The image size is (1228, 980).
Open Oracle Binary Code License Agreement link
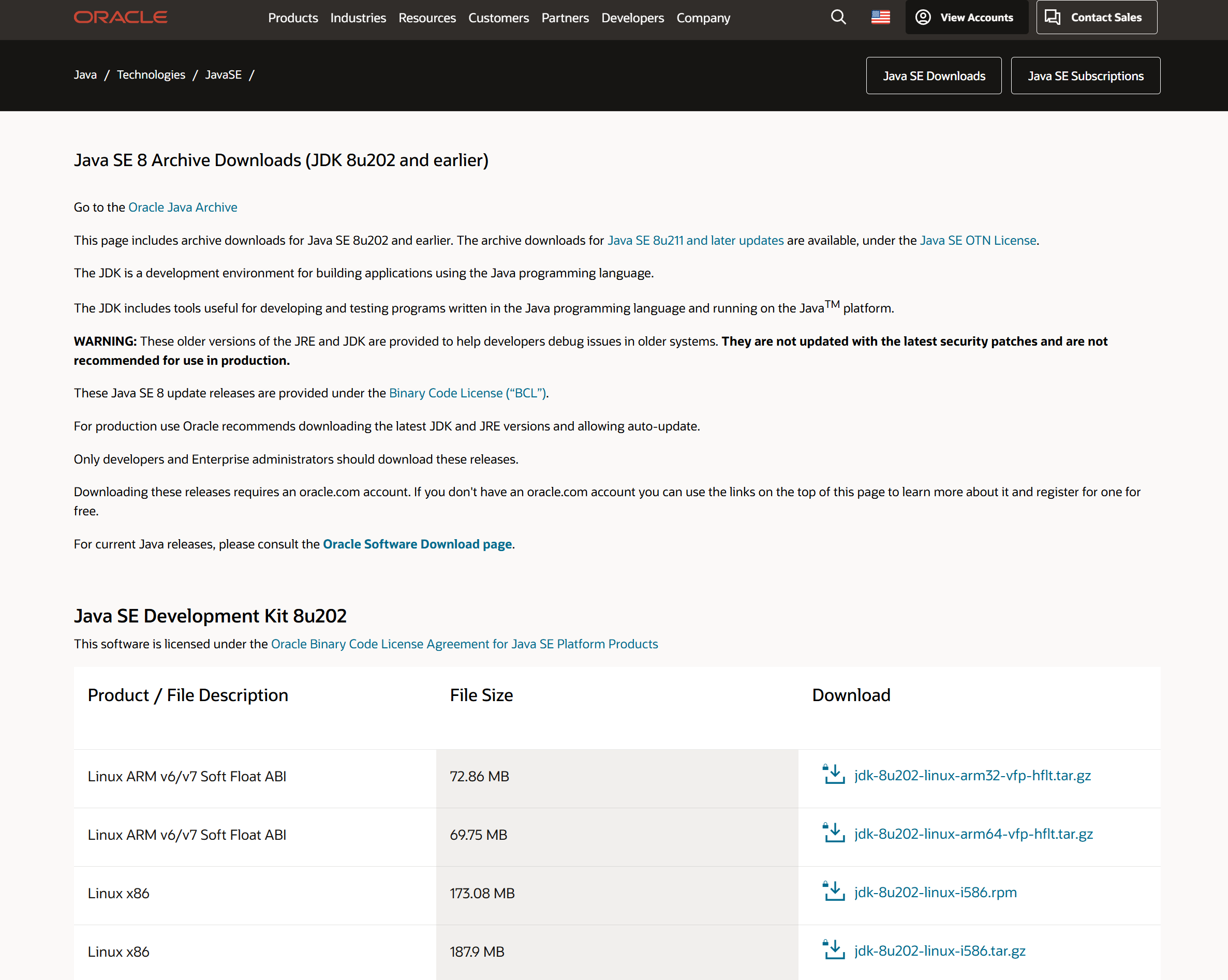tap(464, 644)
